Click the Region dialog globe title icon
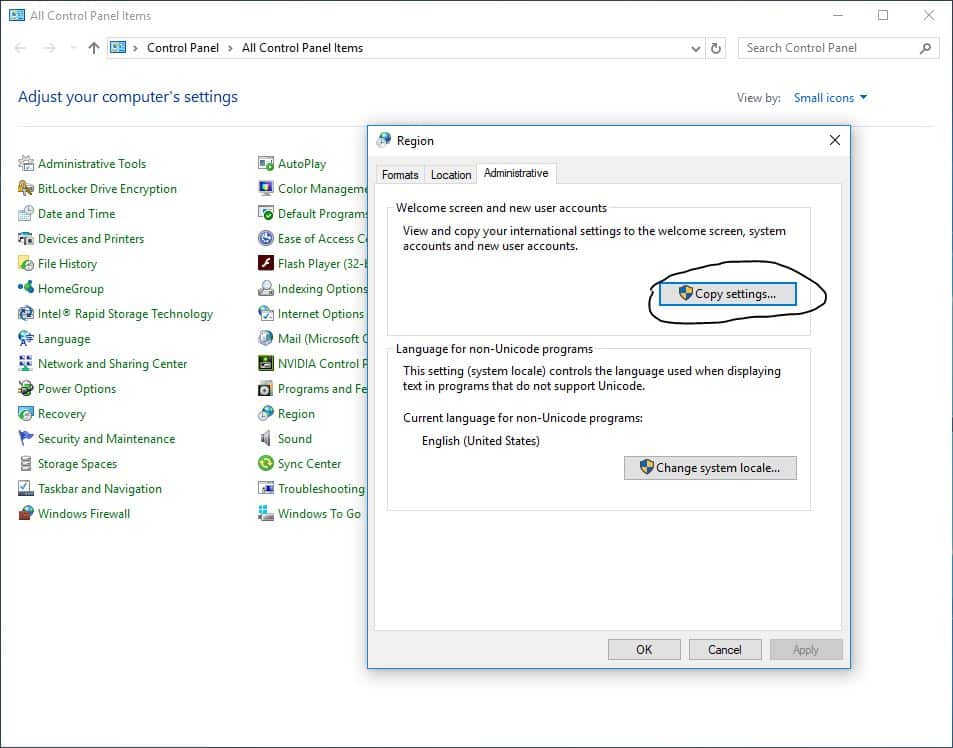 pos(384,140)
